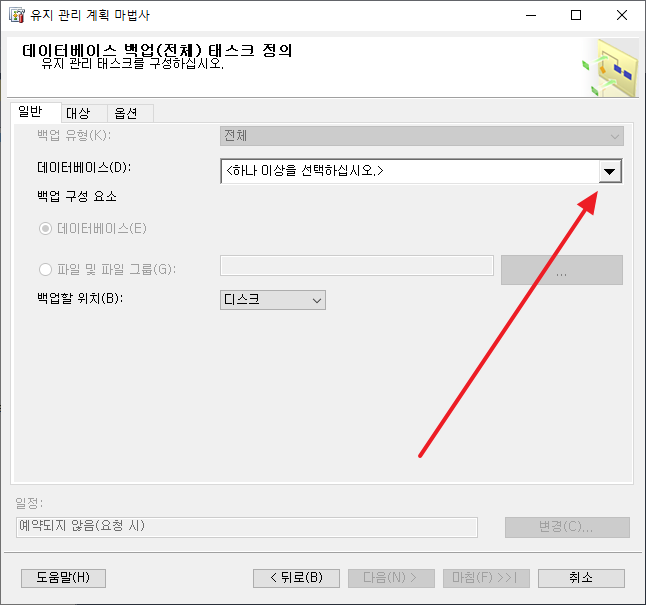Click the file groups text field
Image resolution: width=646 pixels, height=605 pixels.
coord(357,265)
